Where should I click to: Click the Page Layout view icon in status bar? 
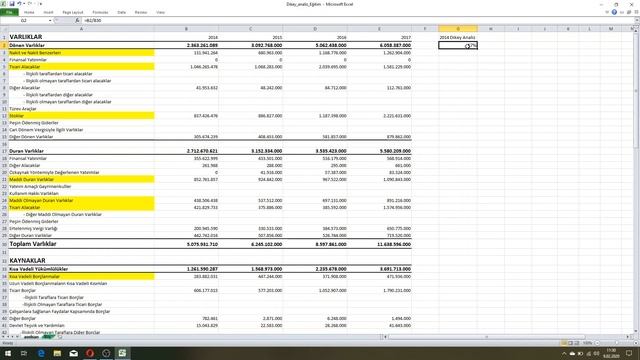click(571, 343)
